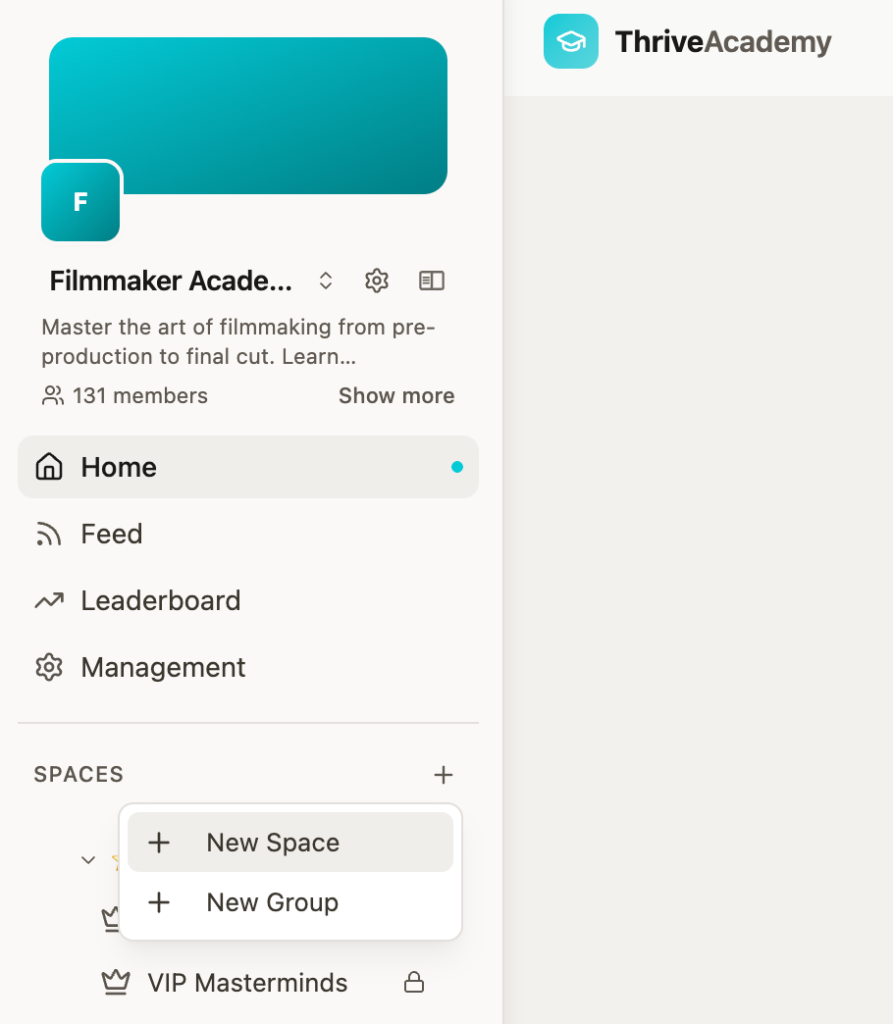This screenshot has height=1024, width=893.
Task: Click the plus icon beside Spaces
Action: click(443, 774)
